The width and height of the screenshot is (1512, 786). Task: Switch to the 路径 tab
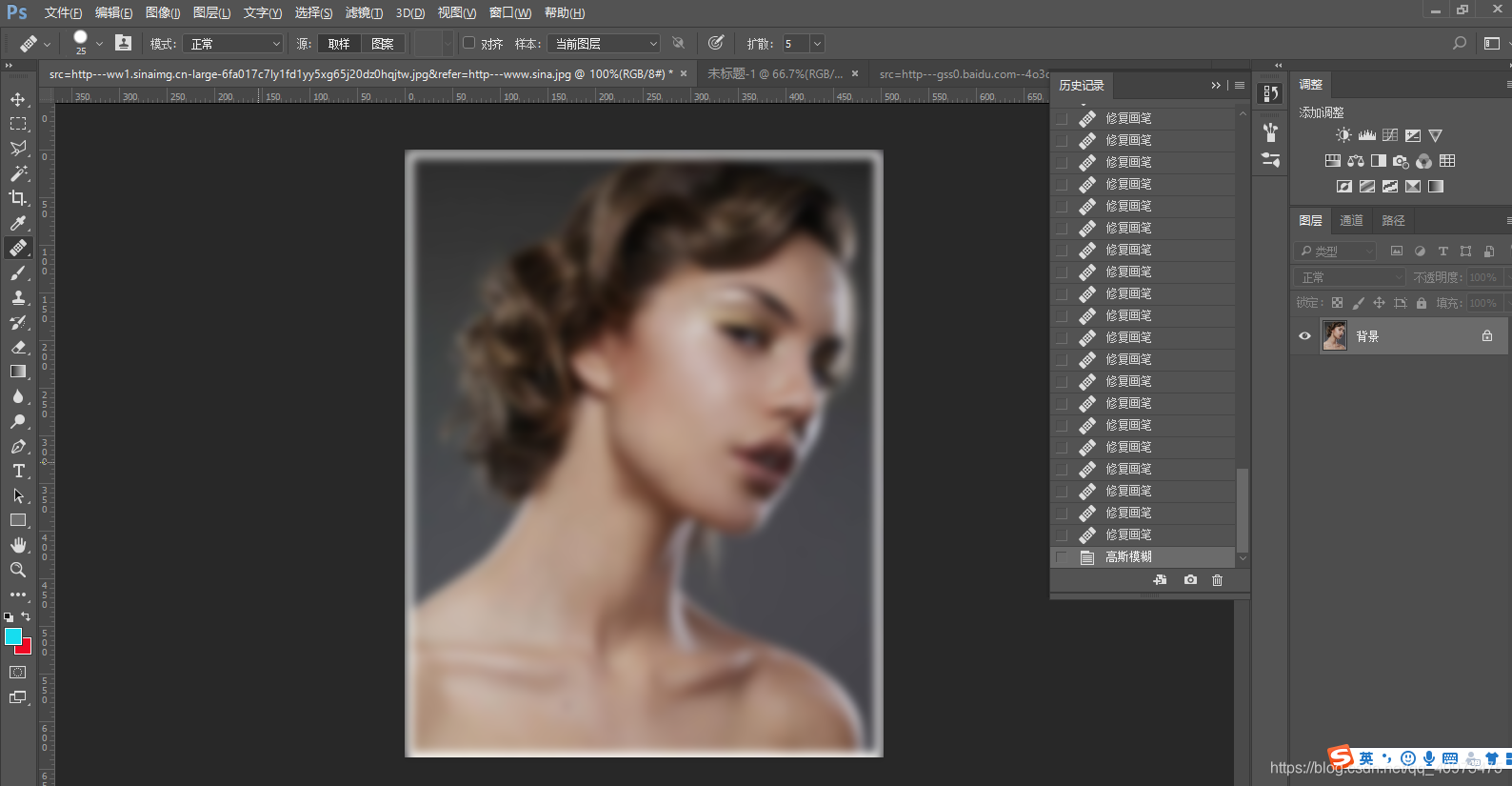coord(1393,220)
